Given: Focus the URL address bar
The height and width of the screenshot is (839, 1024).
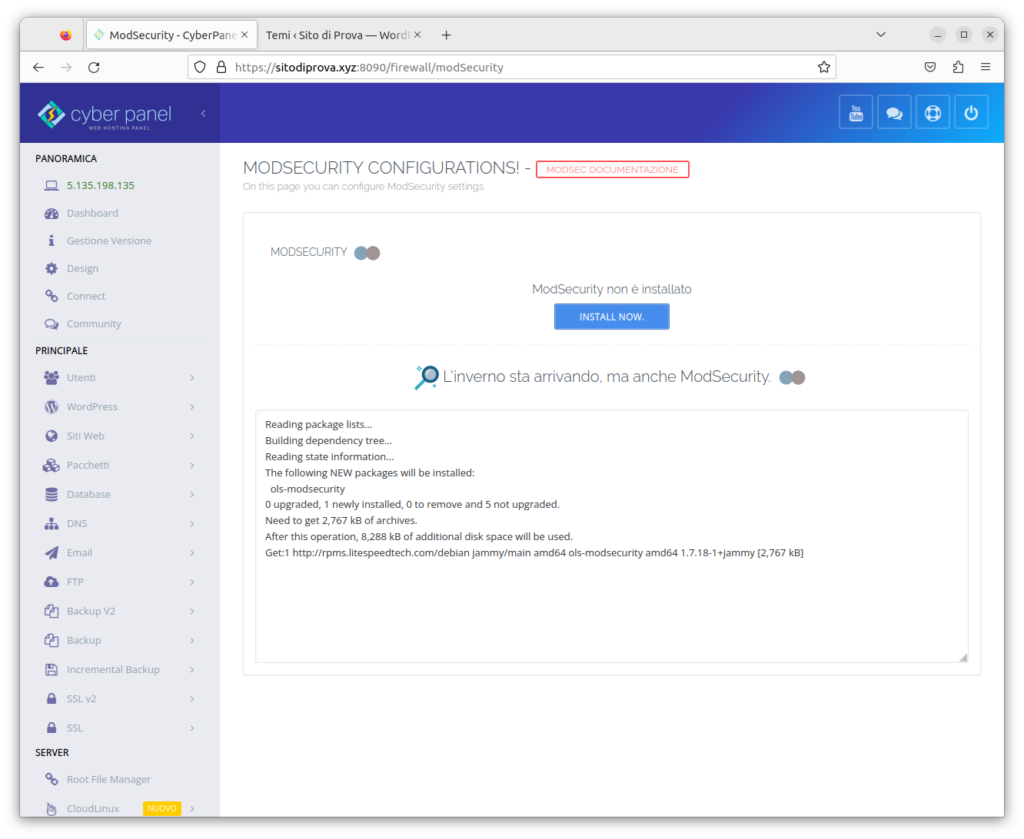Looking at the screenshot, I should tap(511, 67).
